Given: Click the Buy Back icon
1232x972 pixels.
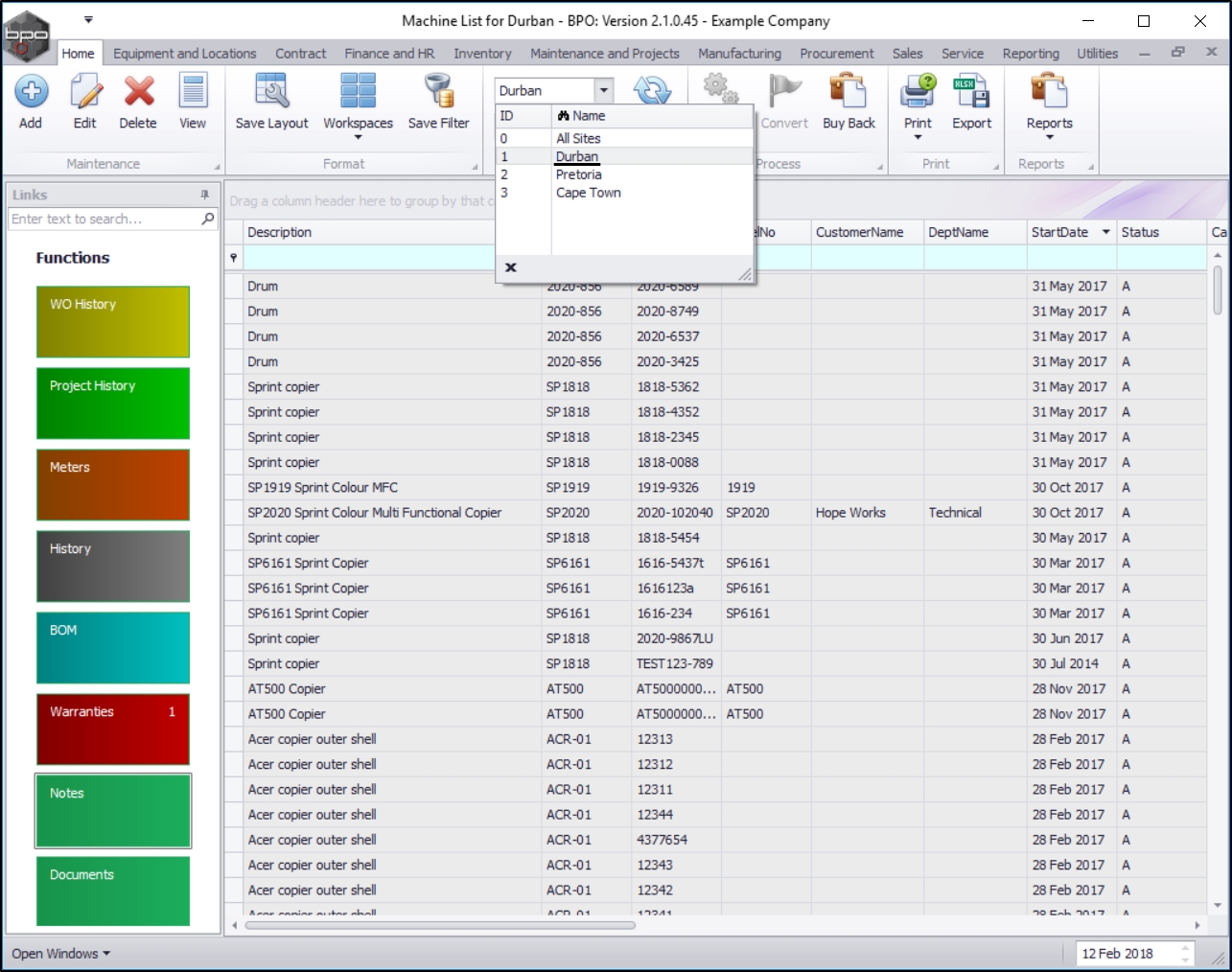Looking at the screenshot, I should click(848, 92).
